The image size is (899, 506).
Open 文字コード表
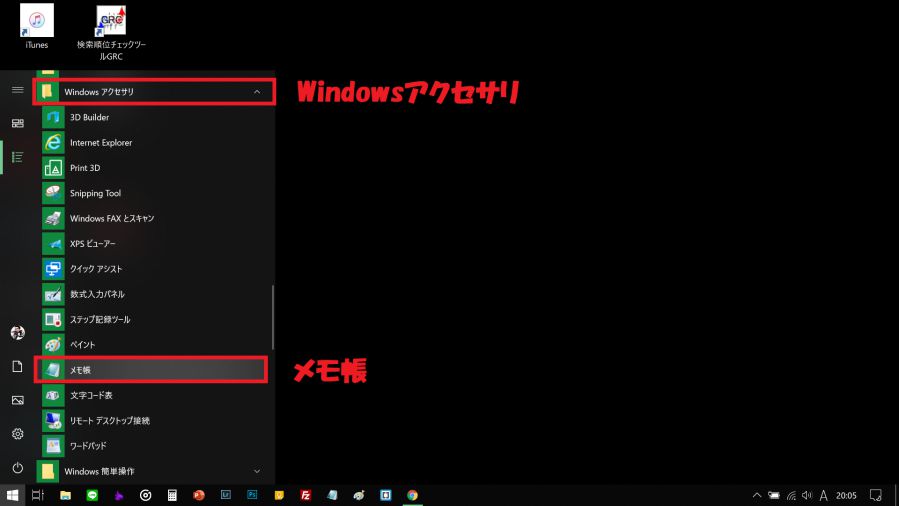pyautogui.click(x=154, y=395)
